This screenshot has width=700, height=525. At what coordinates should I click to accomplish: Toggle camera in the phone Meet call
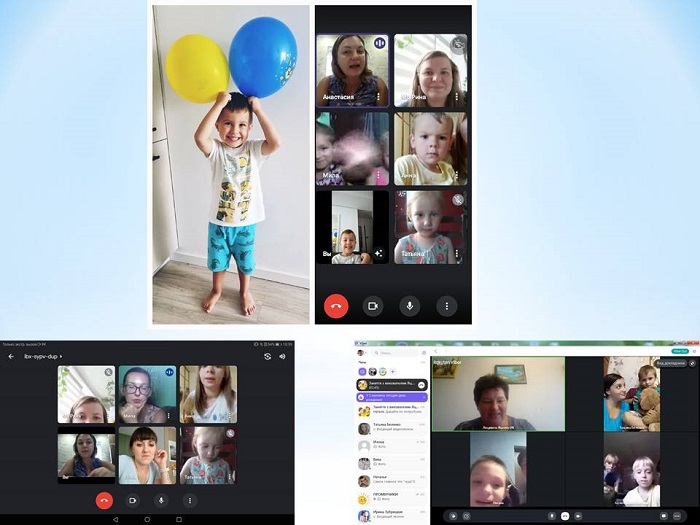[x=373, y=306]
